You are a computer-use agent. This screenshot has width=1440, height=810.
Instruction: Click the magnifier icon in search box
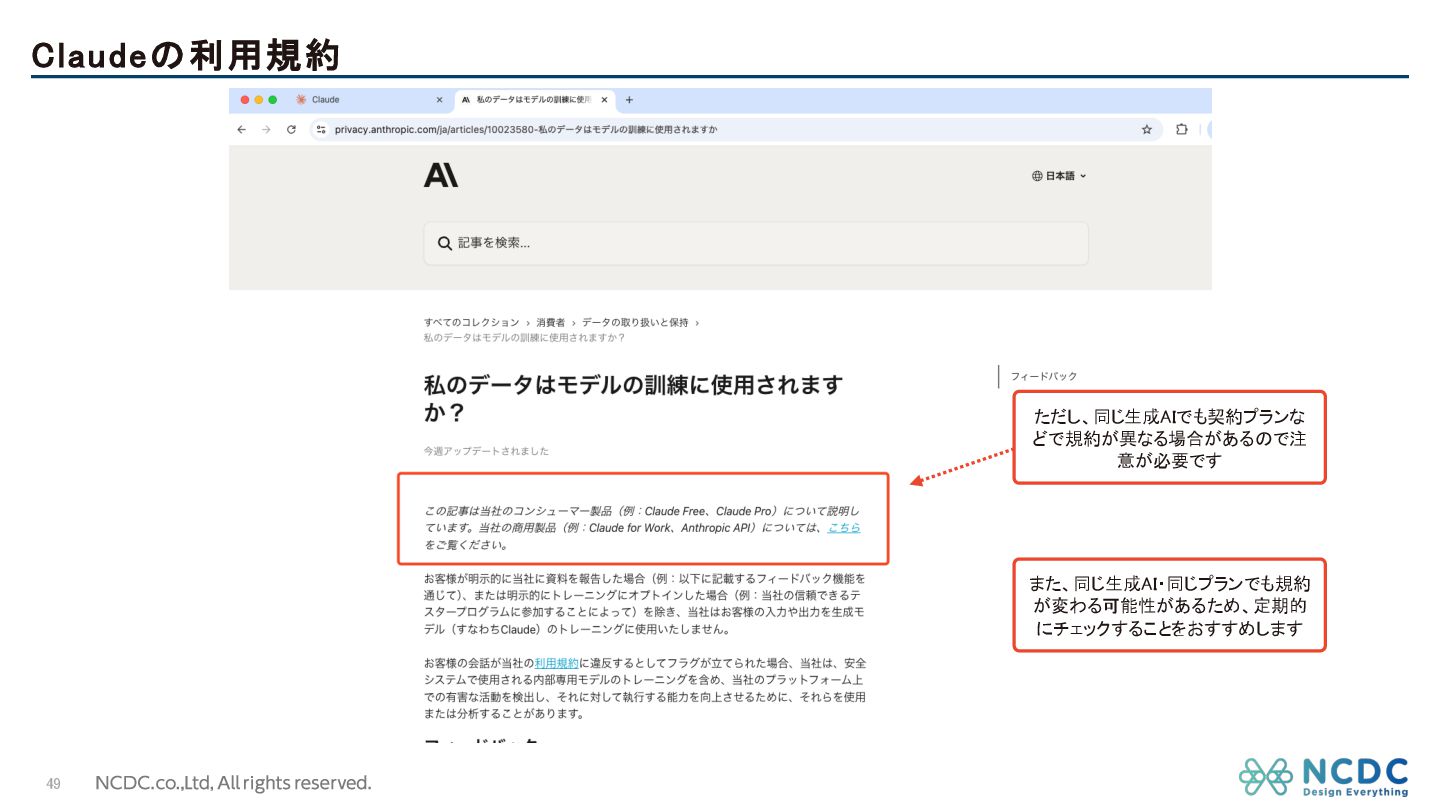coord(445,243)
